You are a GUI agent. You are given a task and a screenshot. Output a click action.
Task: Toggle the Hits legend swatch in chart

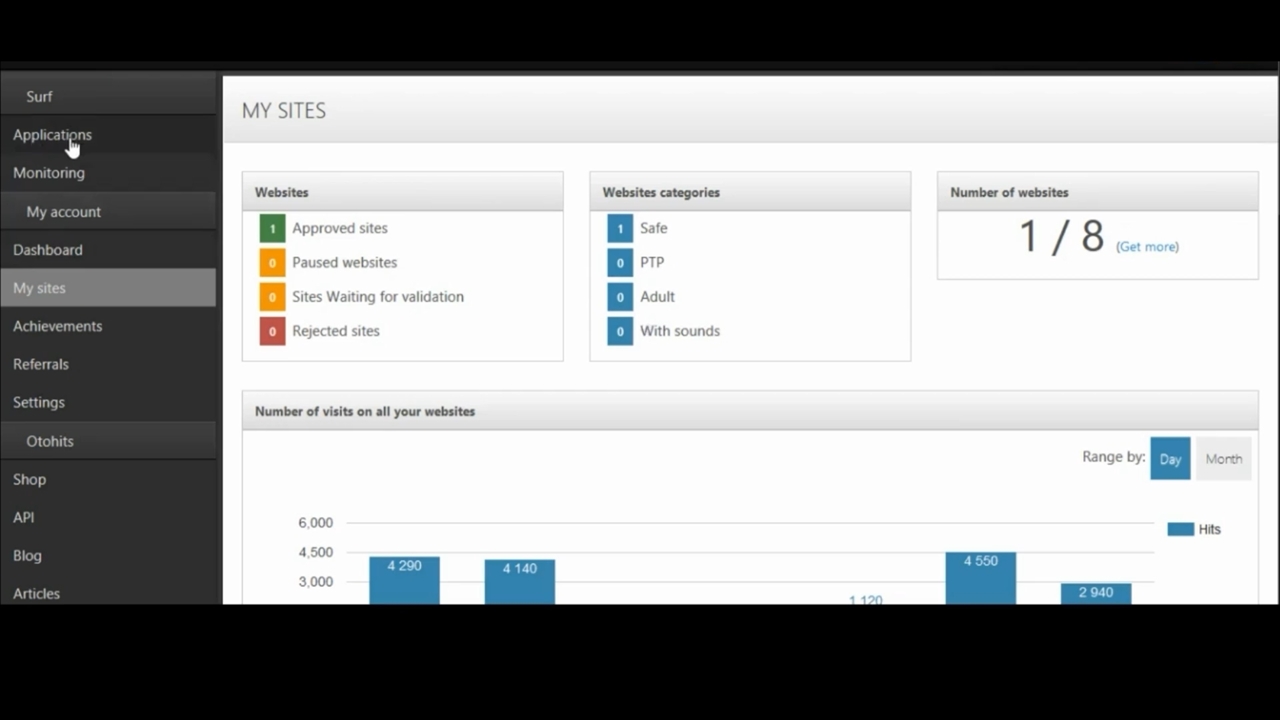point(1181,529)
